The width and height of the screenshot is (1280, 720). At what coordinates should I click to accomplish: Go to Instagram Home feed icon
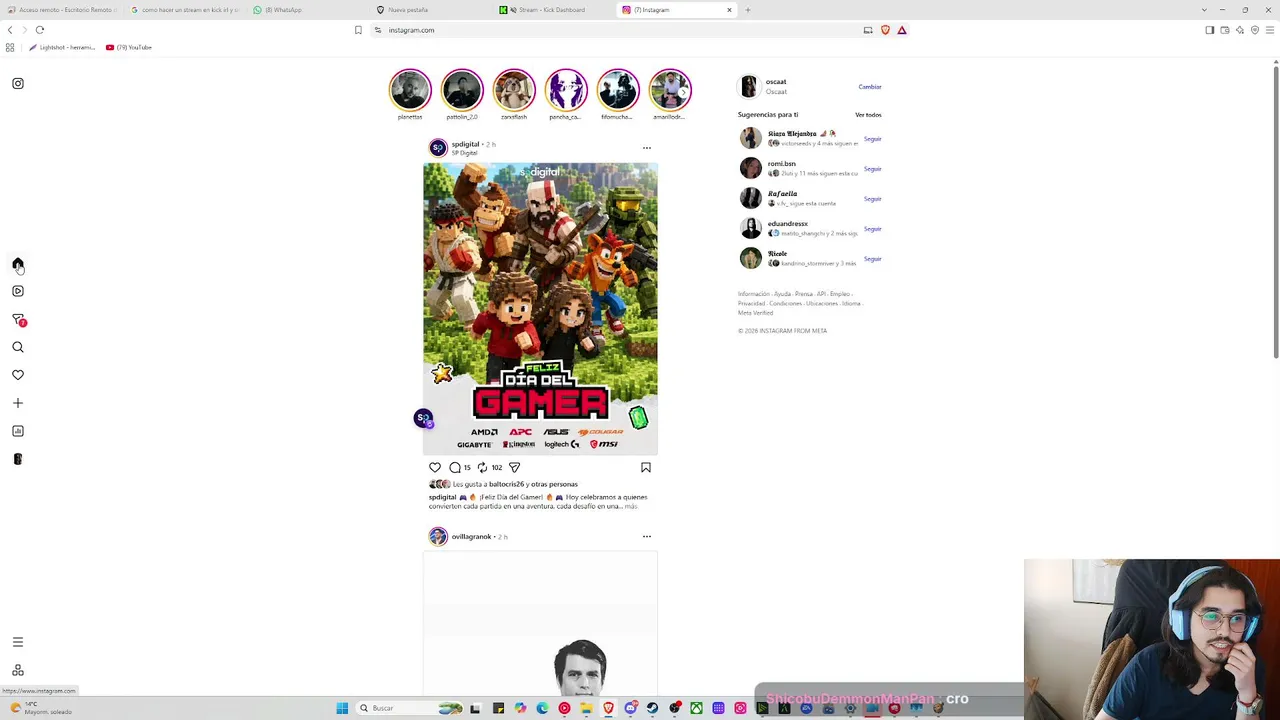(x=18, y=263)
